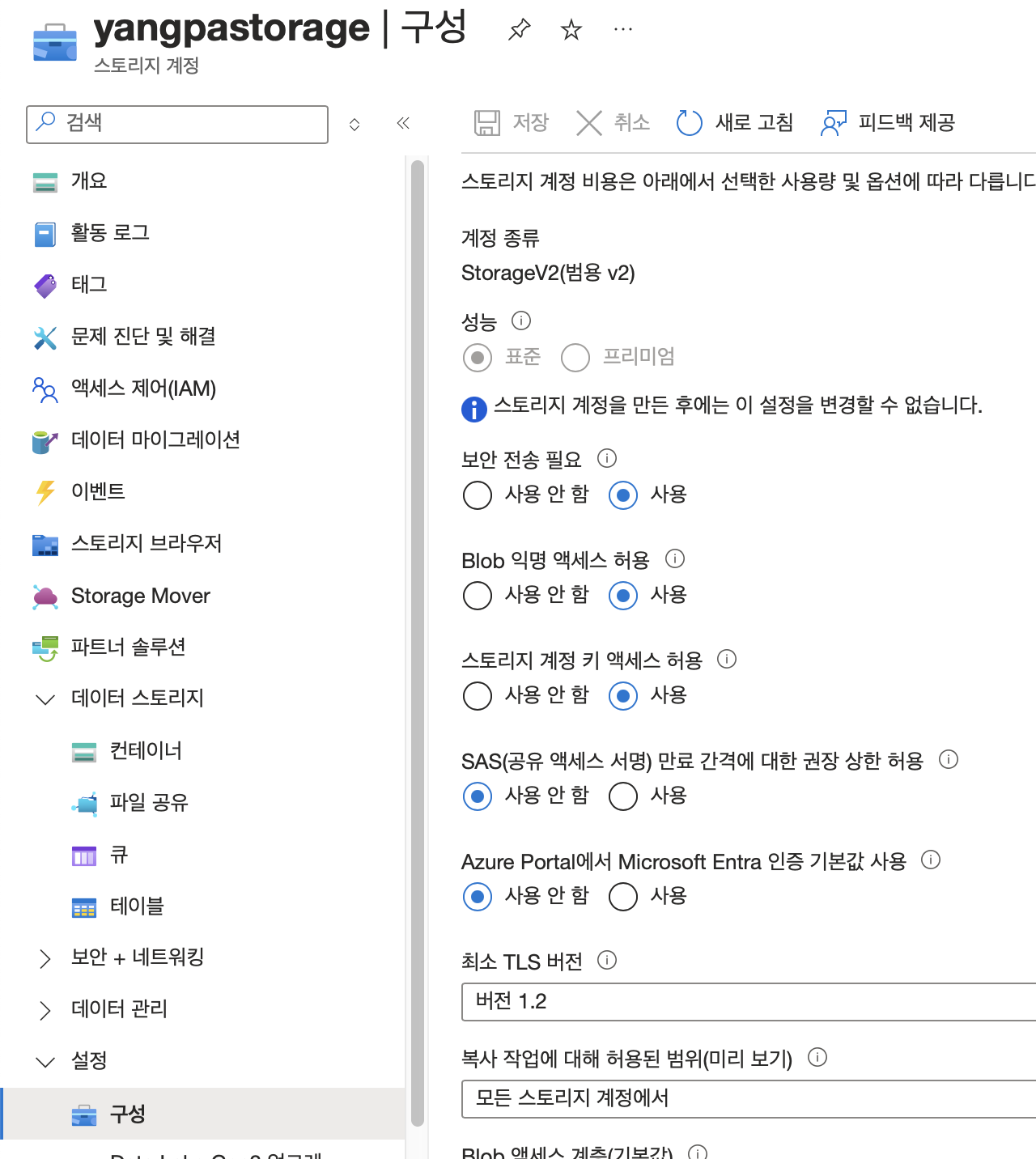Collapse the 데이터 스토리지 section
This screenshot has width=1036, height=1159.
click(x=45, y=698)
